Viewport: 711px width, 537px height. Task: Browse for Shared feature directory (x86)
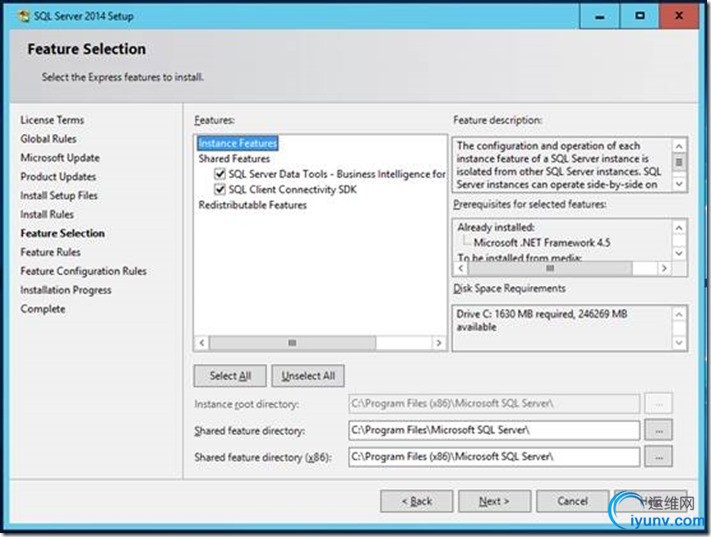click(659, 457)
